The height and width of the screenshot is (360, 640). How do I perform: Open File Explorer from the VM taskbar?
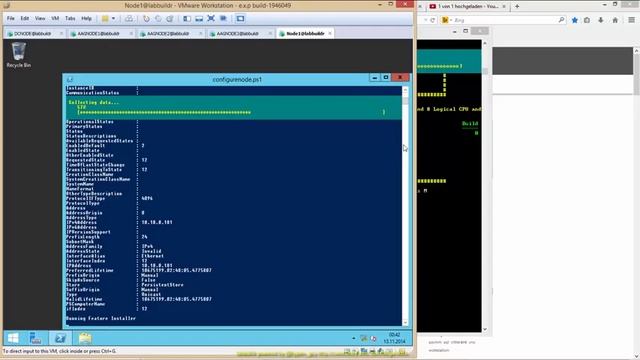(x=85, y=338)
